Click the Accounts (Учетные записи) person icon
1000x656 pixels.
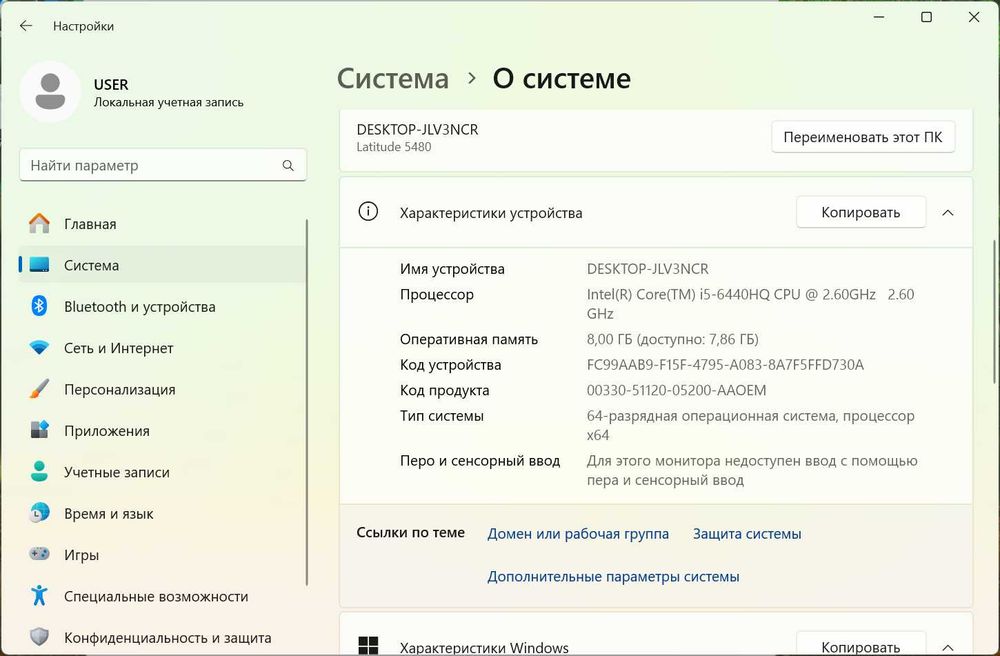tap(39, 472)
